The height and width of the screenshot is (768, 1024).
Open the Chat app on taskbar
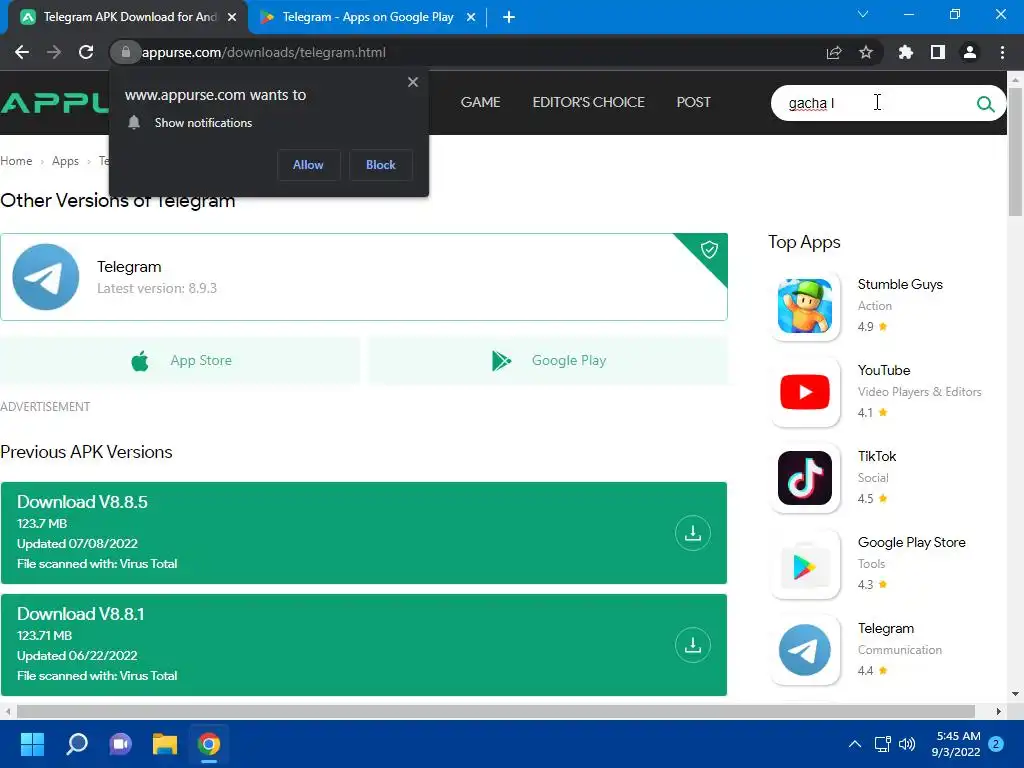(121, 744)
